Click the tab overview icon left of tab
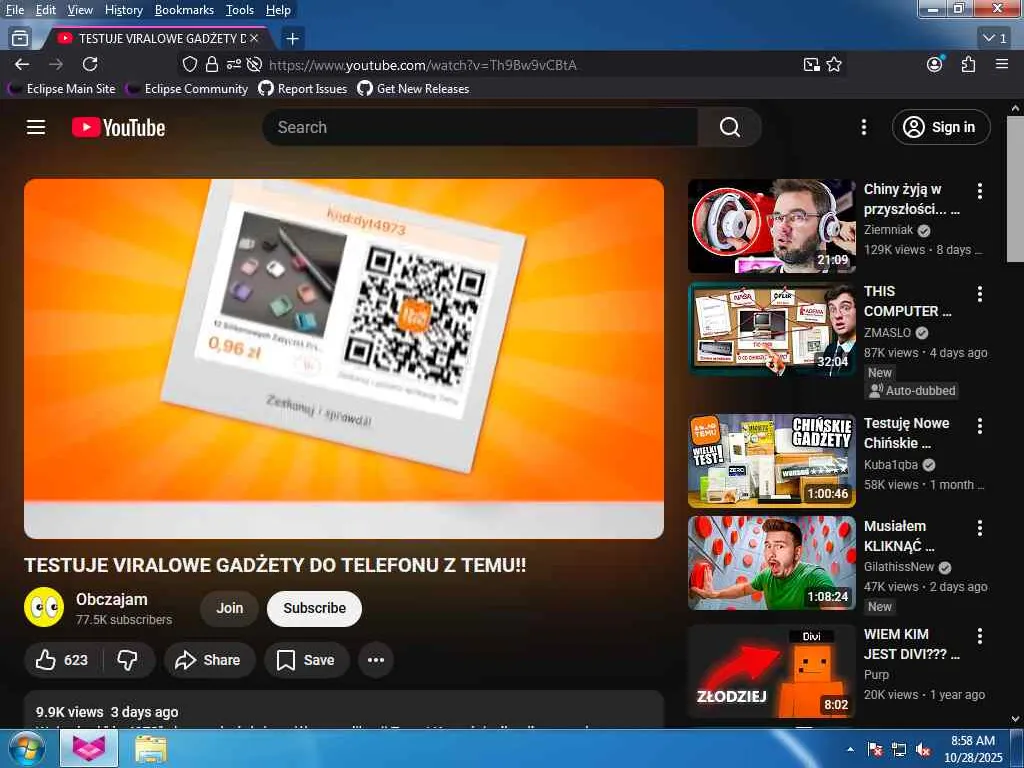The height and width of the screenshot is (768, 1024). point(20,39)
